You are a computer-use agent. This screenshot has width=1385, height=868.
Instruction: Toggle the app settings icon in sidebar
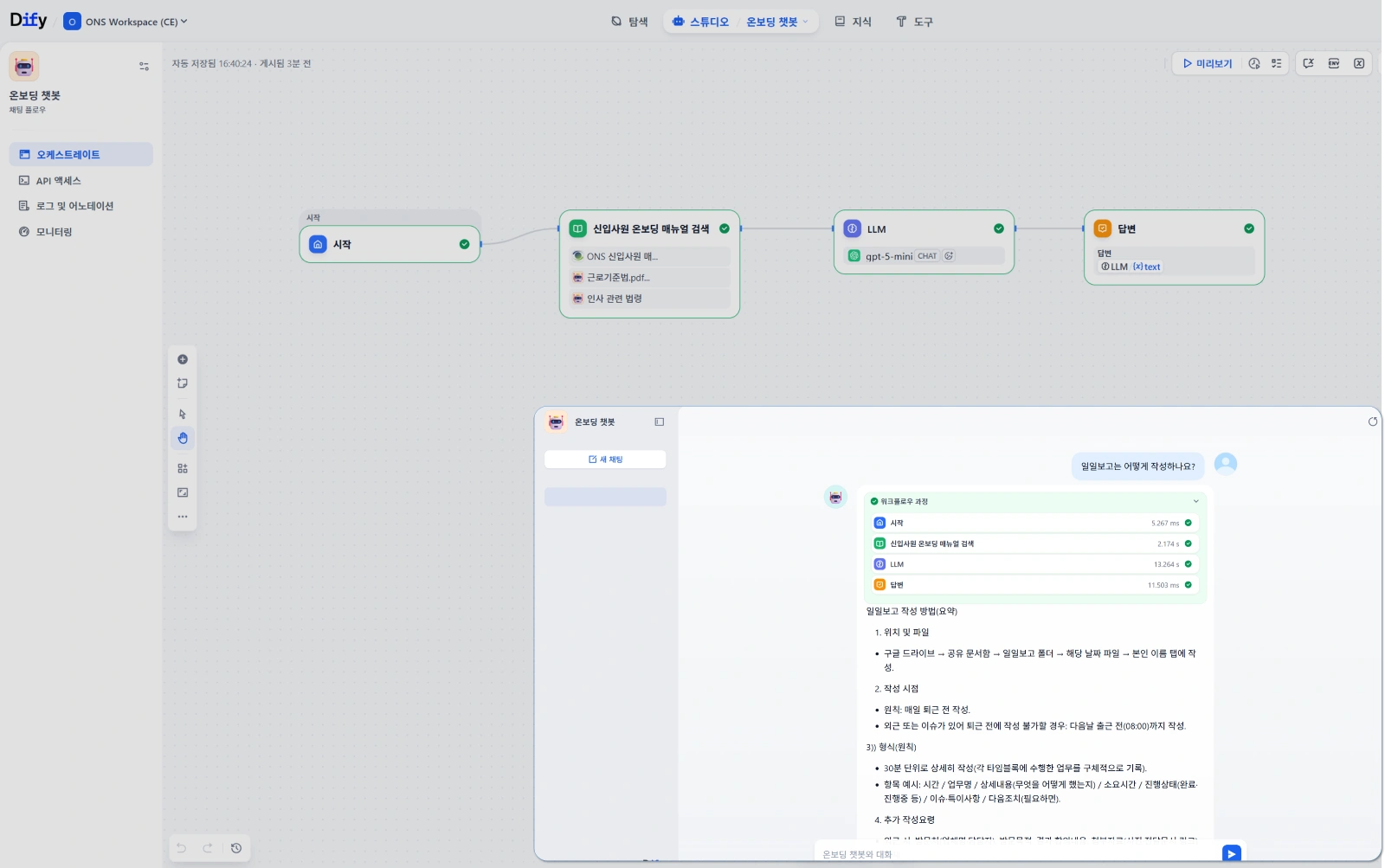pos(144,67)
